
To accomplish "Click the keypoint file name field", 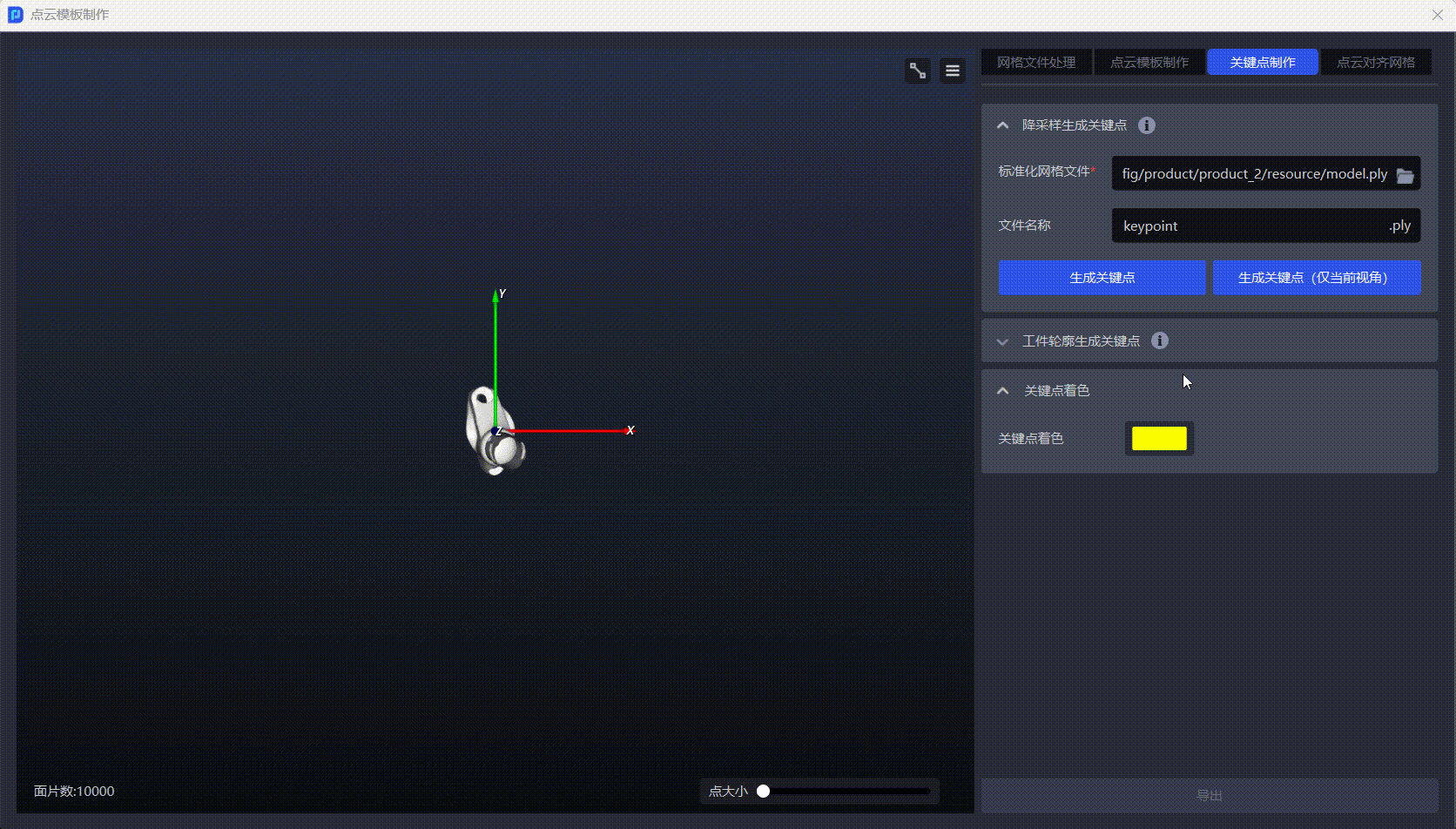I will pyautogui.click(x=1250, y=226).
